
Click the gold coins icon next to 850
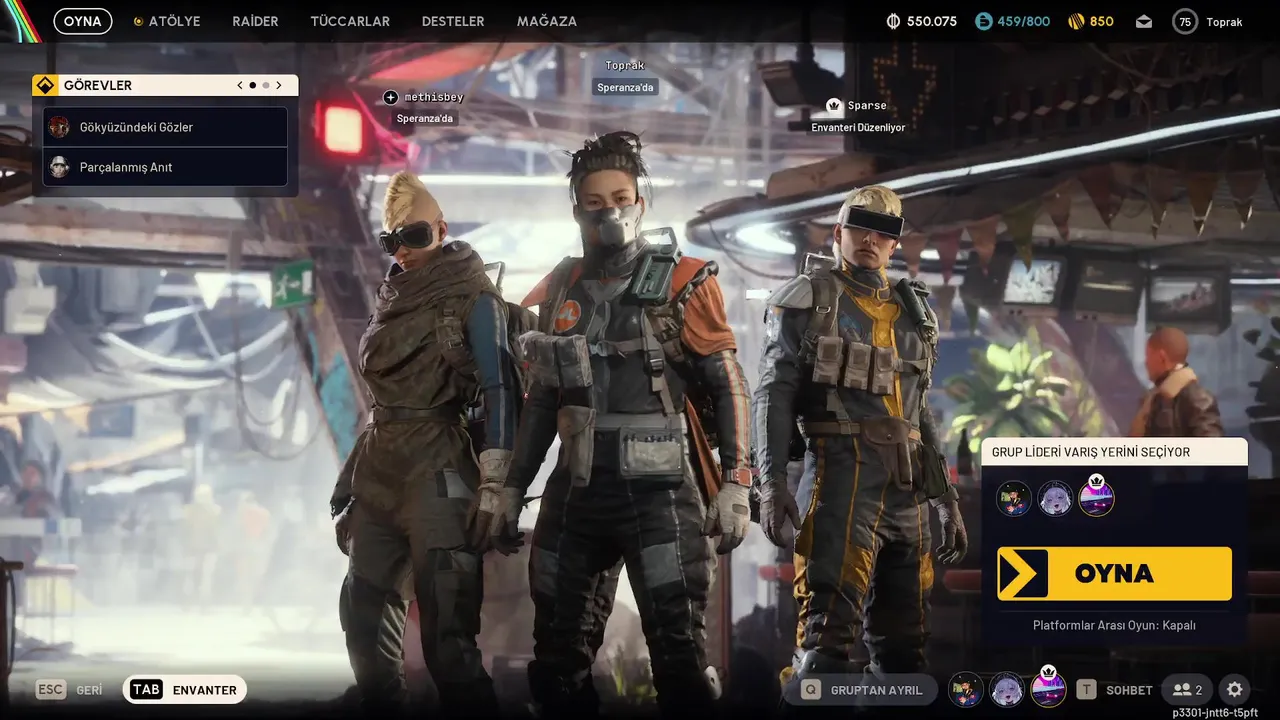tap(1076, 21)
